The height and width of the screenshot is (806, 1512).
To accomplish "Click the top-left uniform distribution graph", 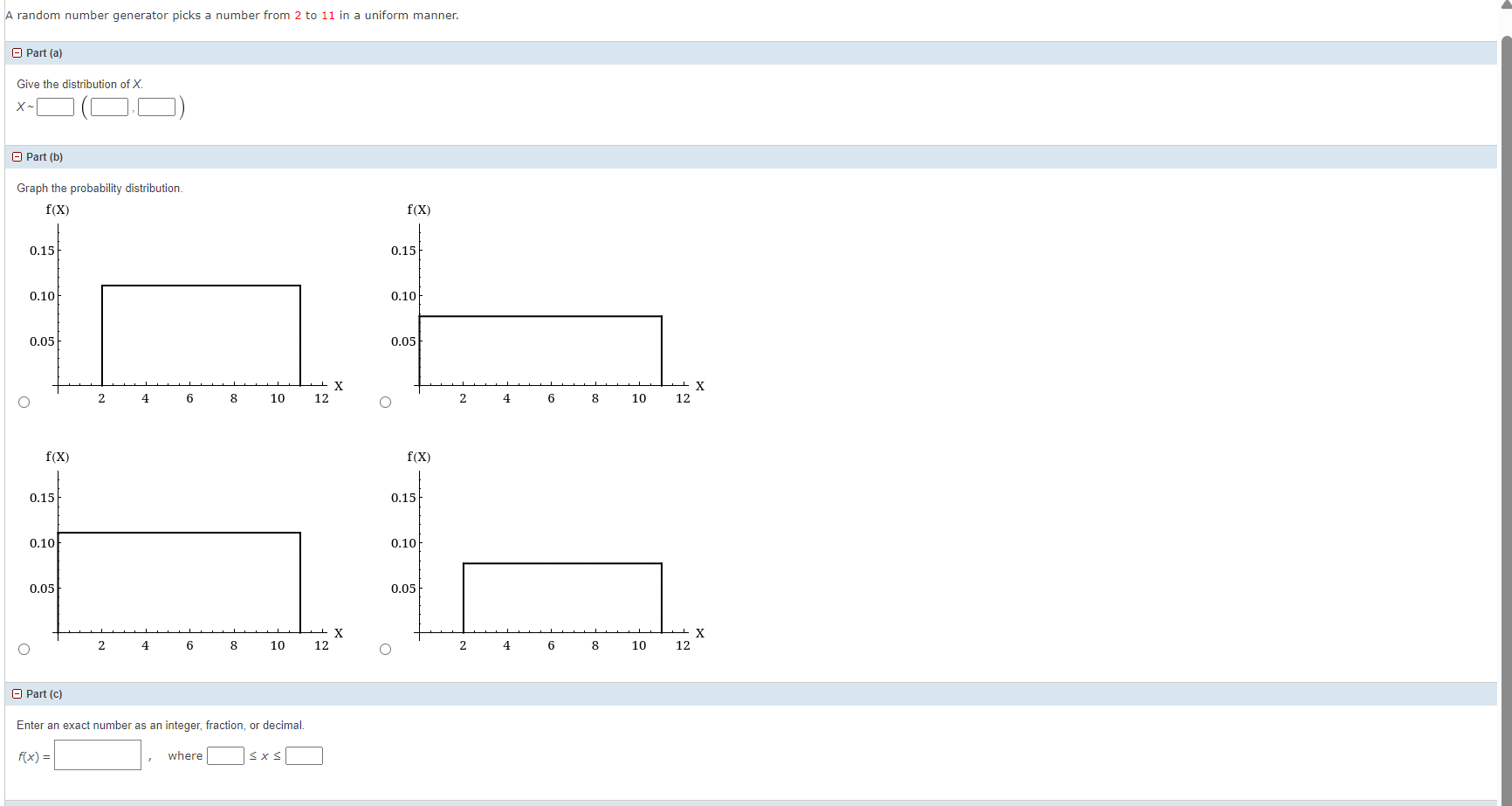I will [186, 305].
